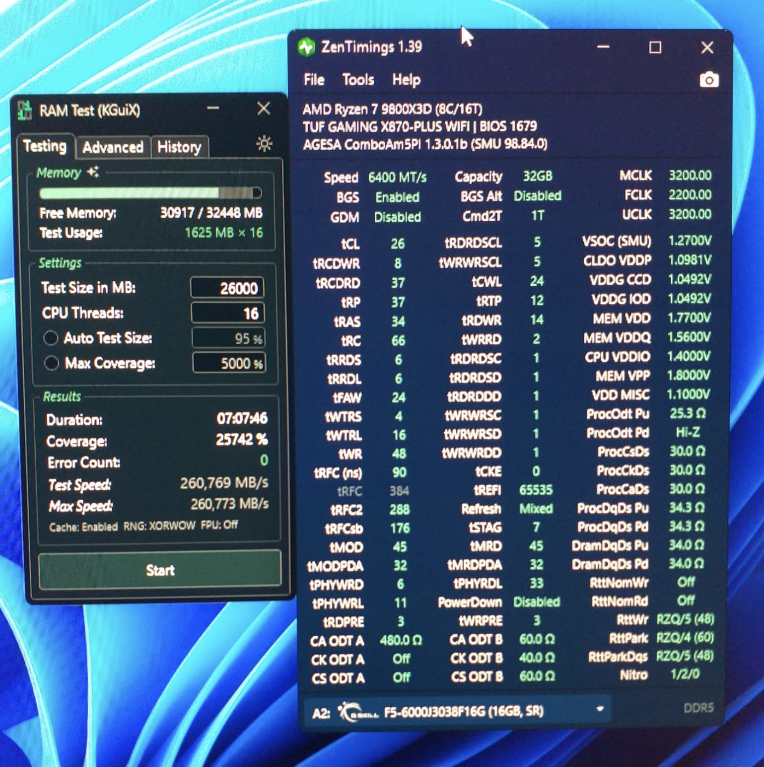Open the Help menu in ZenTimings
Image resolution: width=764 pixels, height=767 pixels.
tap(406, 80)
